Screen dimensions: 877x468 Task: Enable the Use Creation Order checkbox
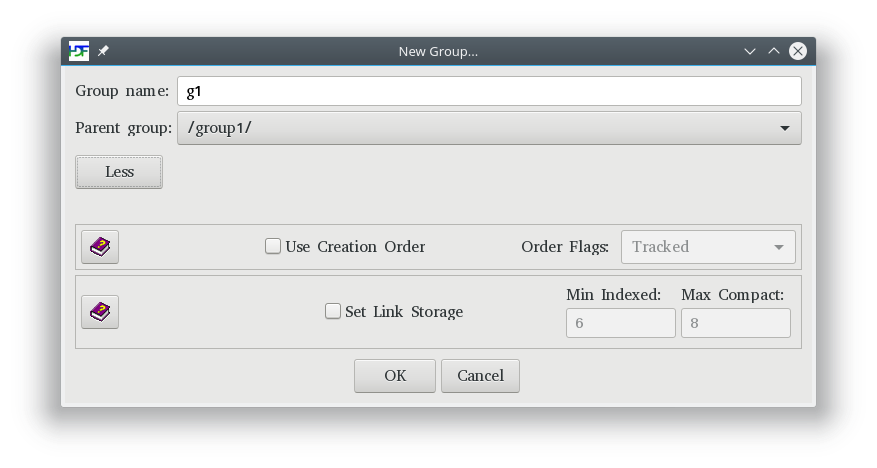pos(272,247)
